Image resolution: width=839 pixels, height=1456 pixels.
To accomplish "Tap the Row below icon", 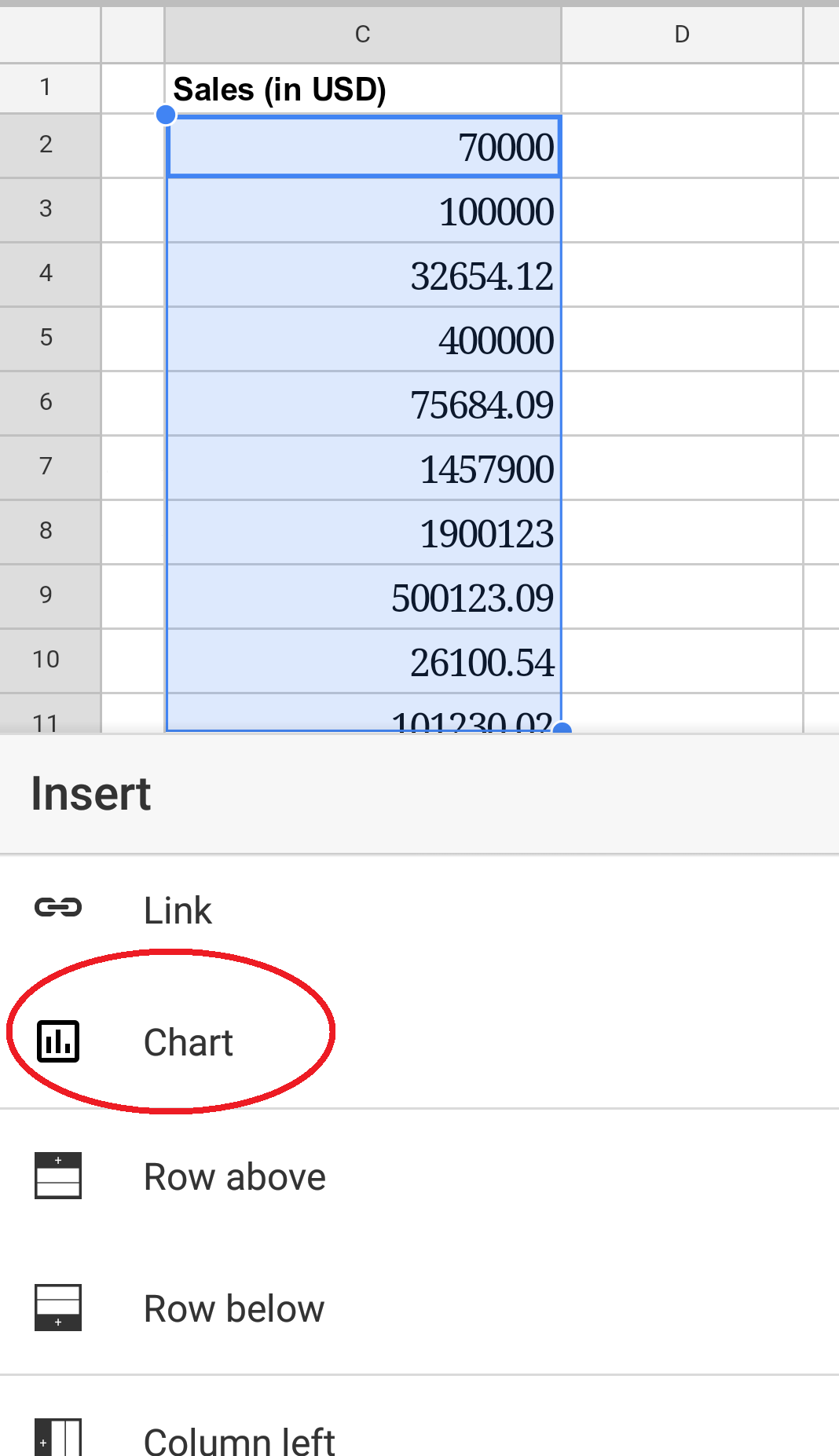I will tap(58, 1308).
